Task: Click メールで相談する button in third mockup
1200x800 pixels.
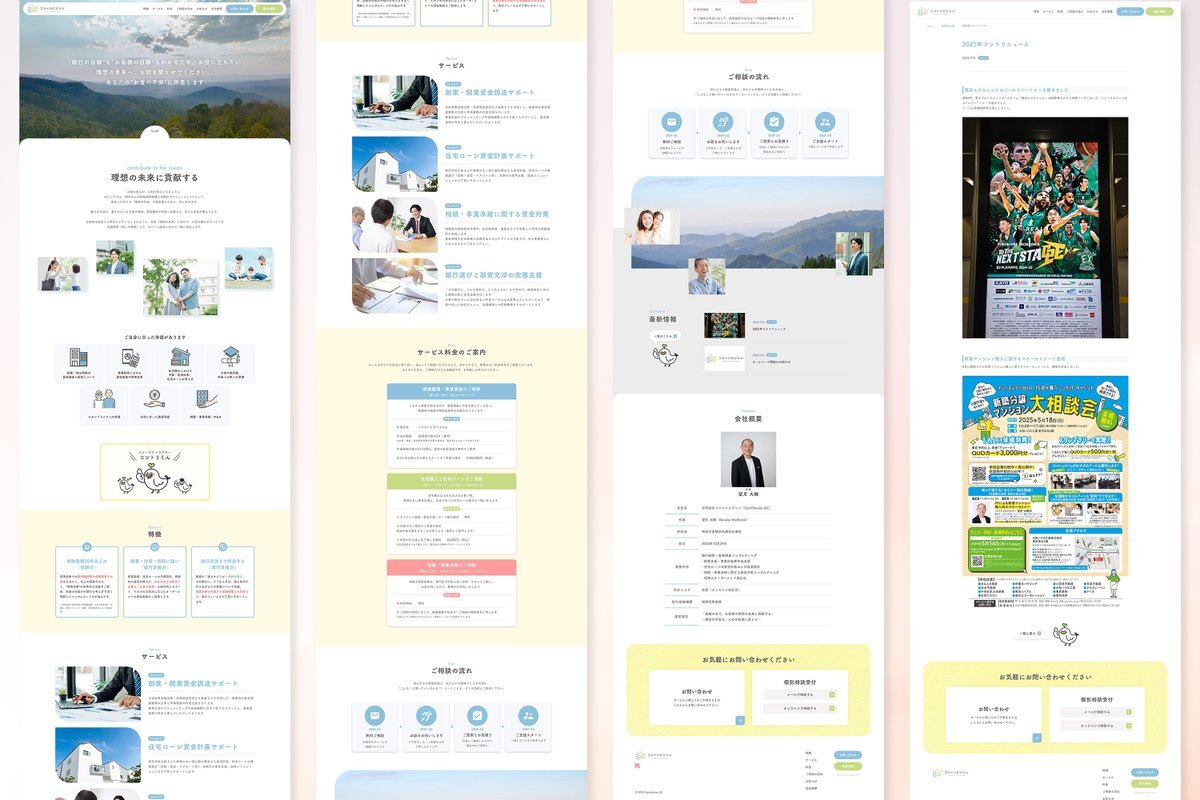Action: pyautogui.click(x=799, y=694)
